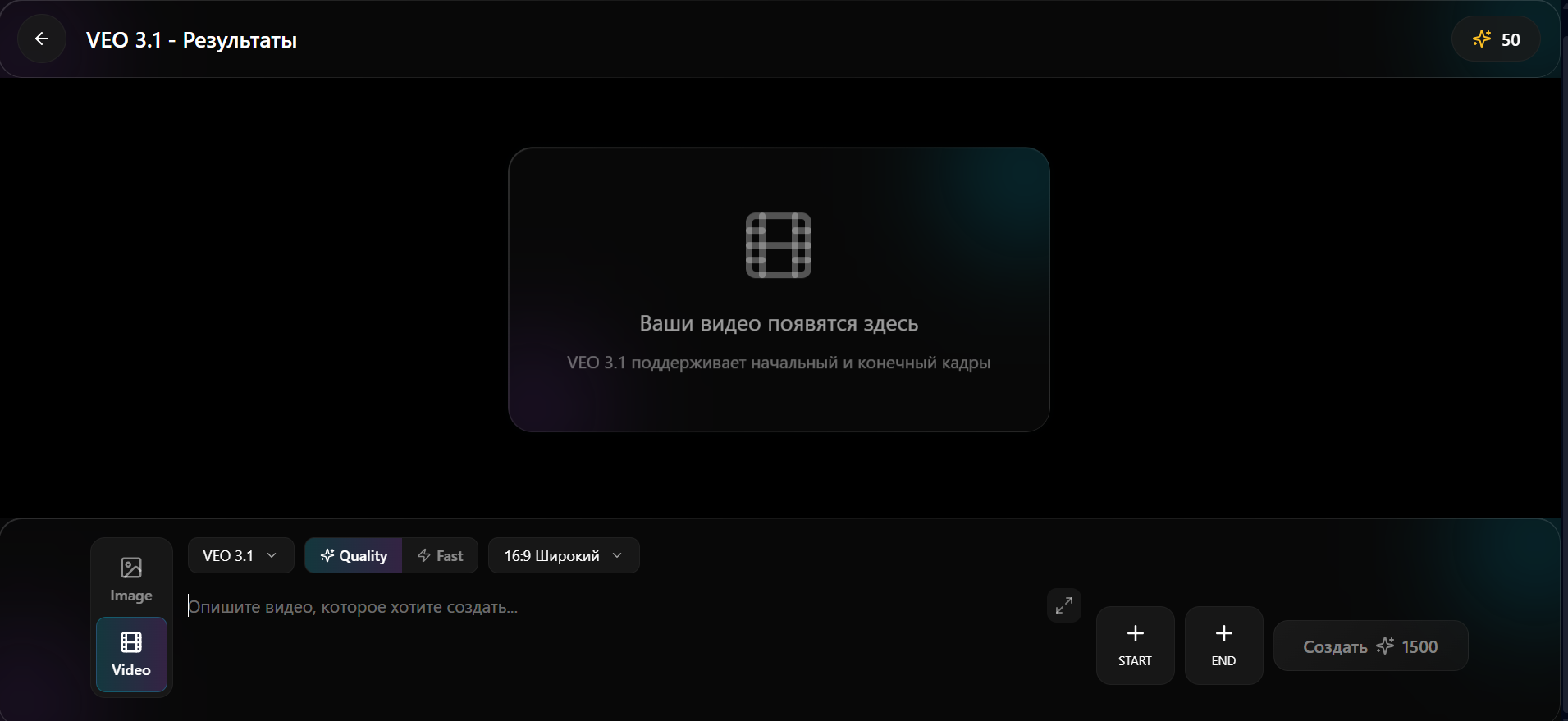The height and width of the screenshot is (721, 1568).
Task: Click the picture icon above the Image label
Action: pyautogui.click(x=131, y=568)
